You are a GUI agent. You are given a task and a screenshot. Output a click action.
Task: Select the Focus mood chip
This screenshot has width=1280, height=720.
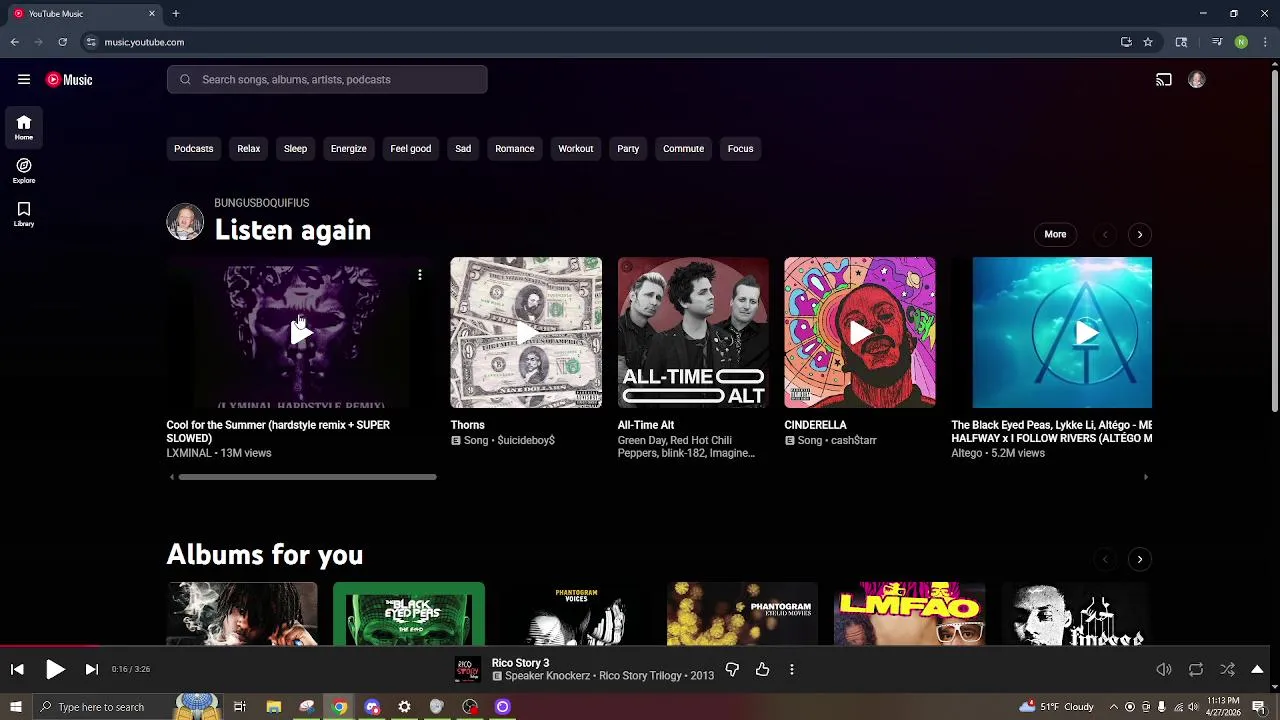pos(741,149)
